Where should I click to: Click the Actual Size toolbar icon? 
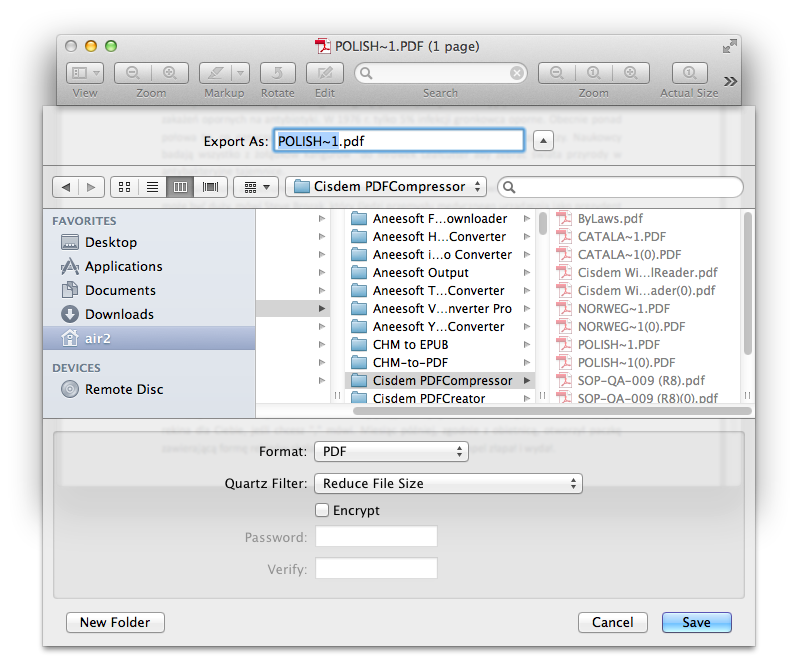click(x=689, y=73)
